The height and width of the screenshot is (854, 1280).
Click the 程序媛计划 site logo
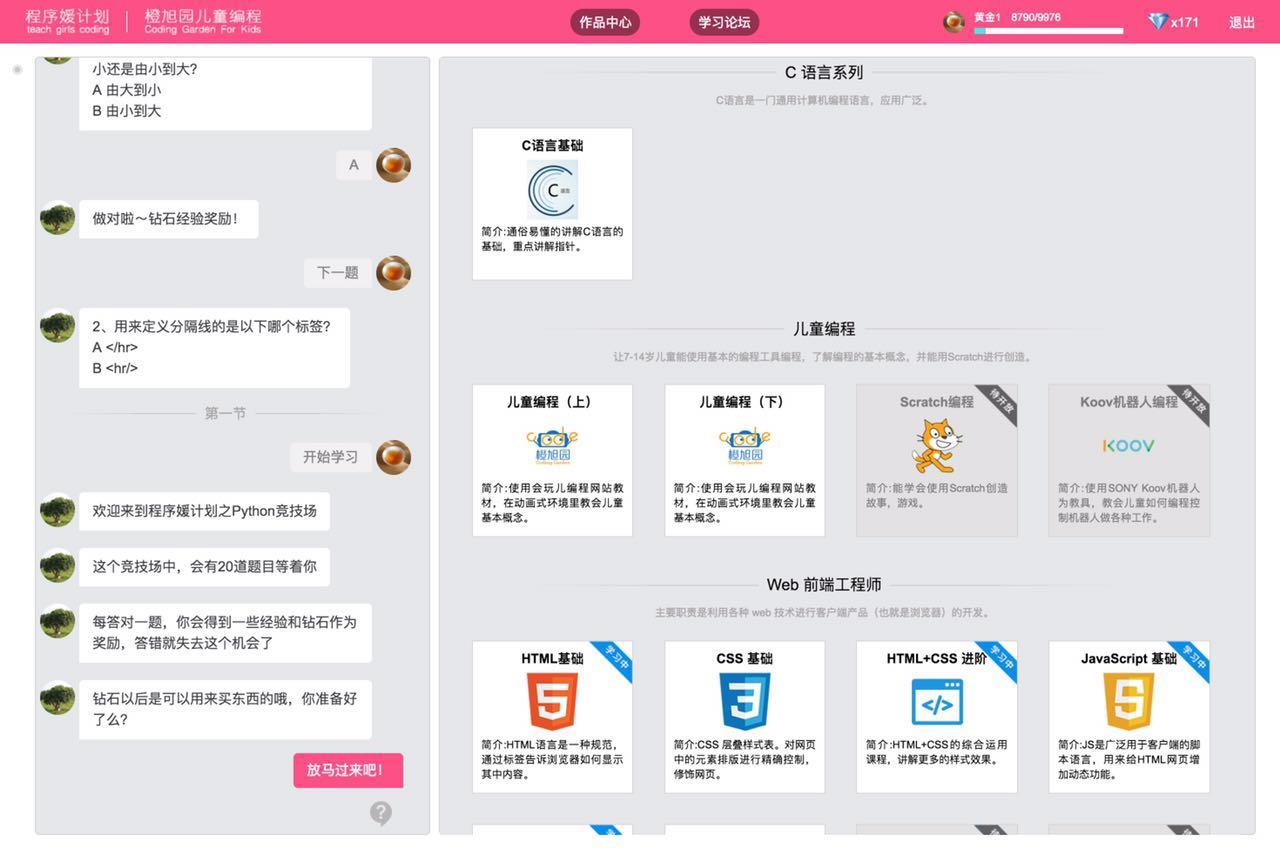(x=68, y=21)
